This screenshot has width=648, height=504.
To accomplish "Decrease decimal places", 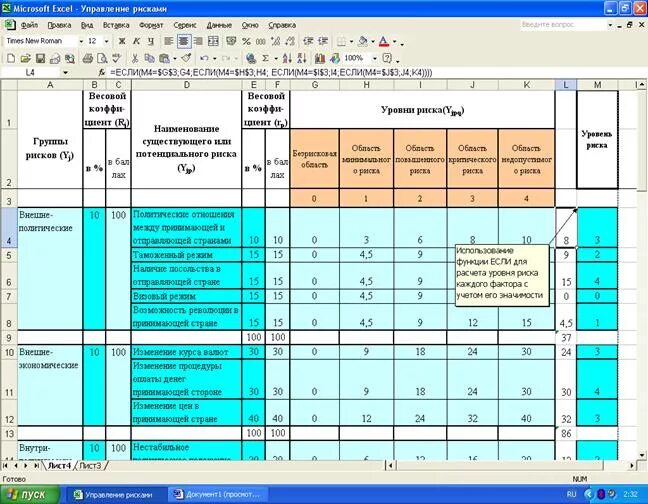I will click(290, 41).
